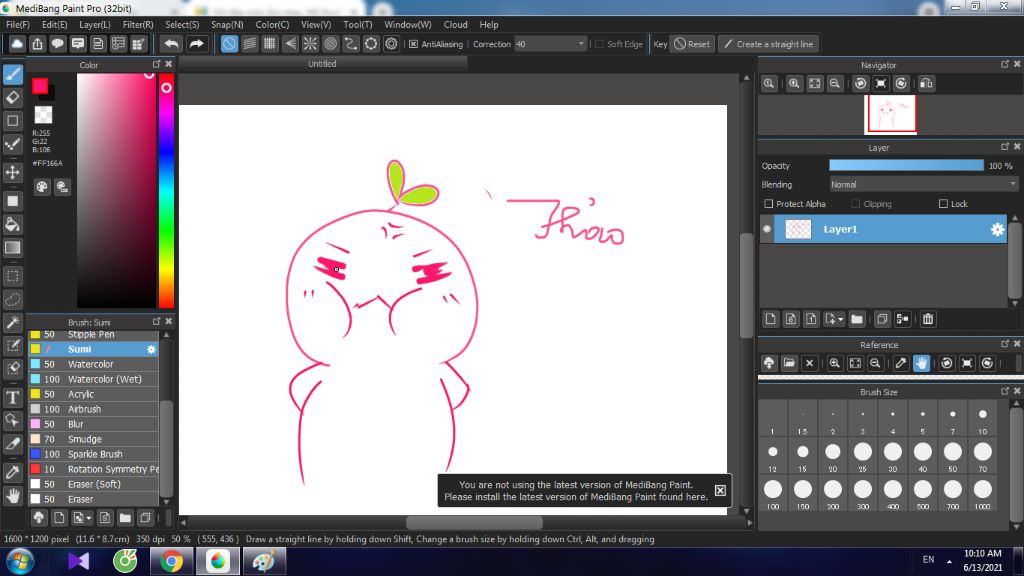Select the Airbrush brush

coord(94,409)
